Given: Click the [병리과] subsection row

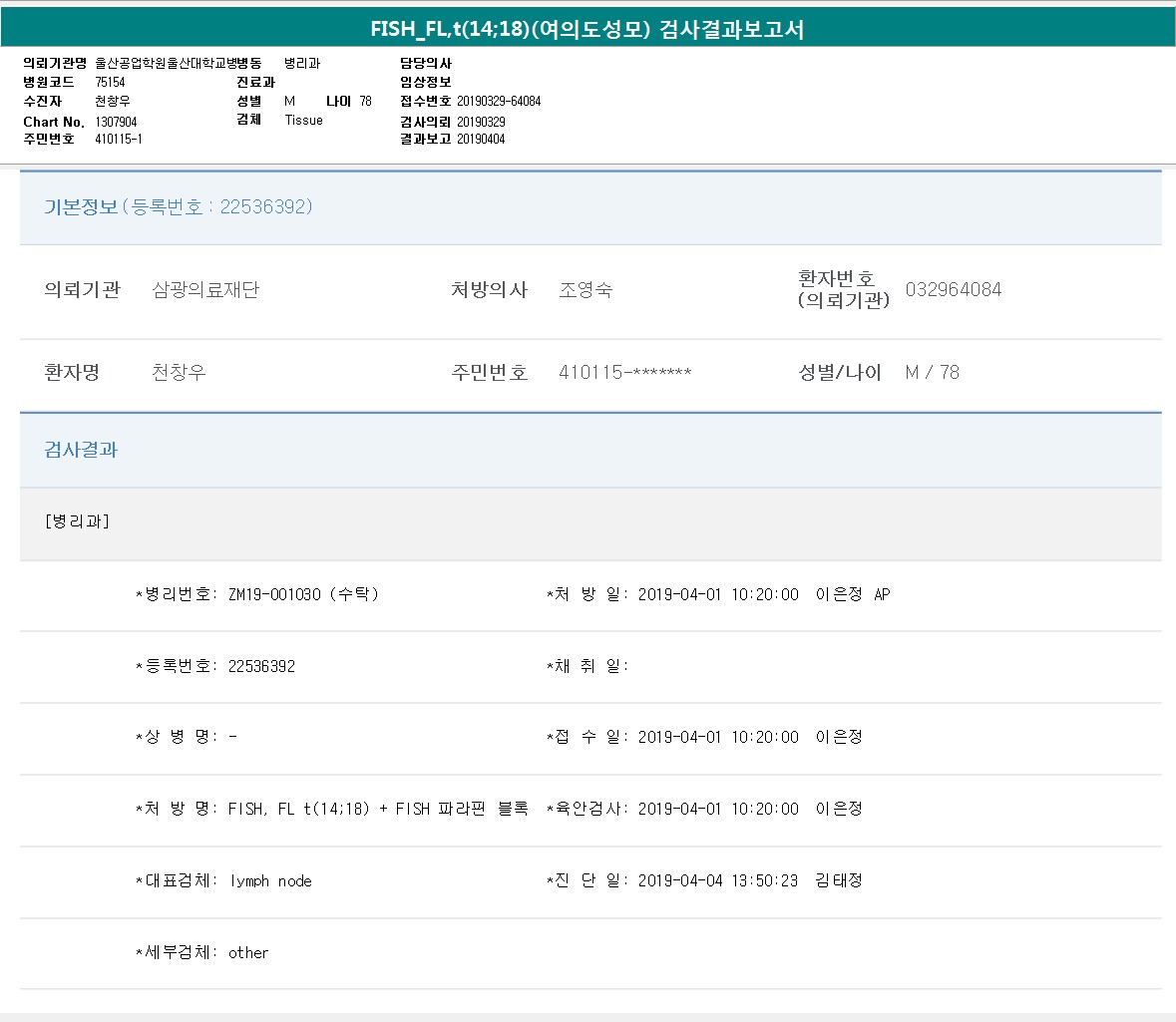Looking at the screenshot, I should coord(77,521).
